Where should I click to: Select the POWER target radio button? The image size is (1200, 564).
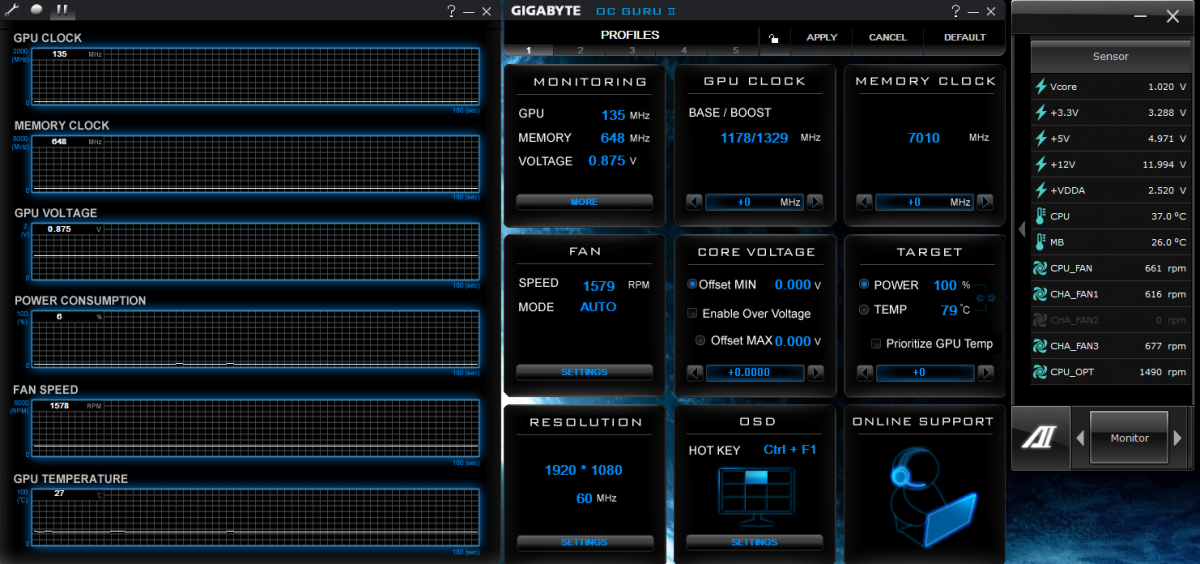[864, 285]
